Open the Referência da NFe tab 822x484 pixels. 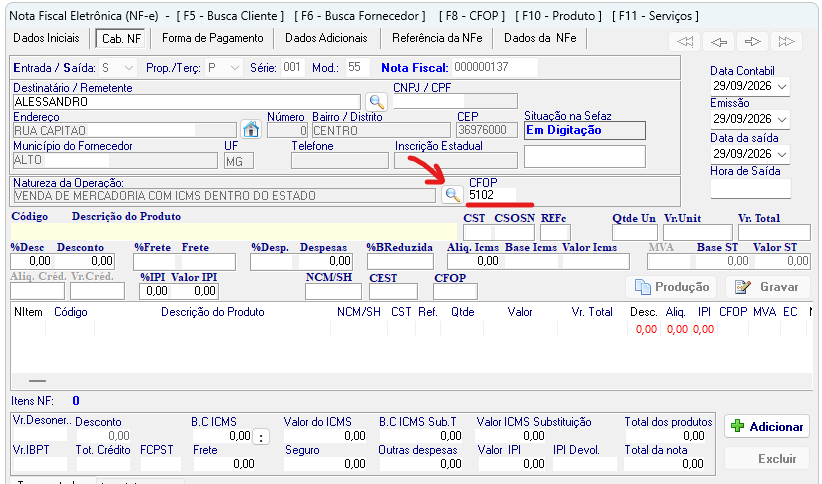[437, 38]
